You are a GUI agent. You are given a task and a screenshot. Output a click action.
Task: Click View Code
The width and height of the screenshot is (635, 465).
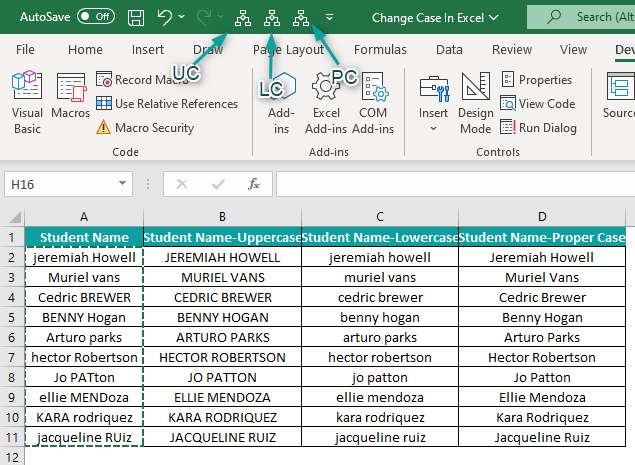537,104
